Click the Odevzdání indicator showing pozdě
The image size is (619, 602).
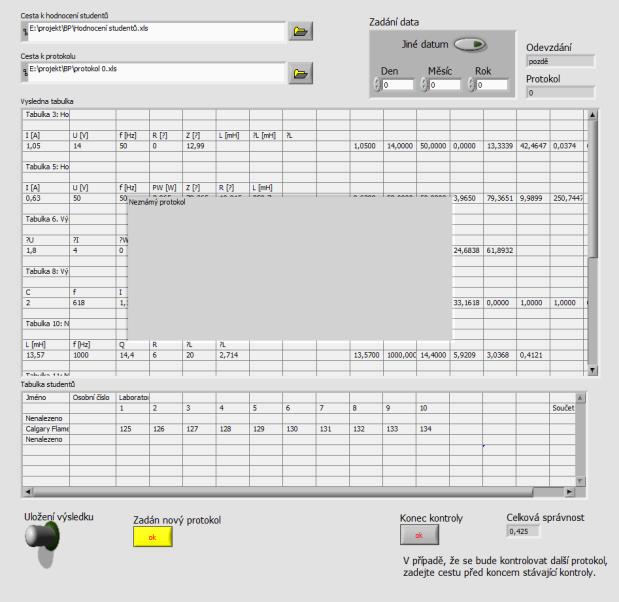point(560,62)
